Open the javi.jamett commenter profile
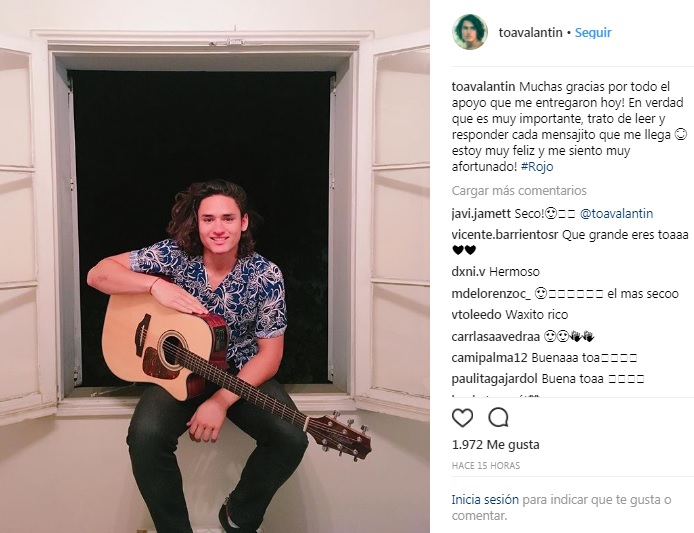694x533 pixels. [x=481, y=214]
